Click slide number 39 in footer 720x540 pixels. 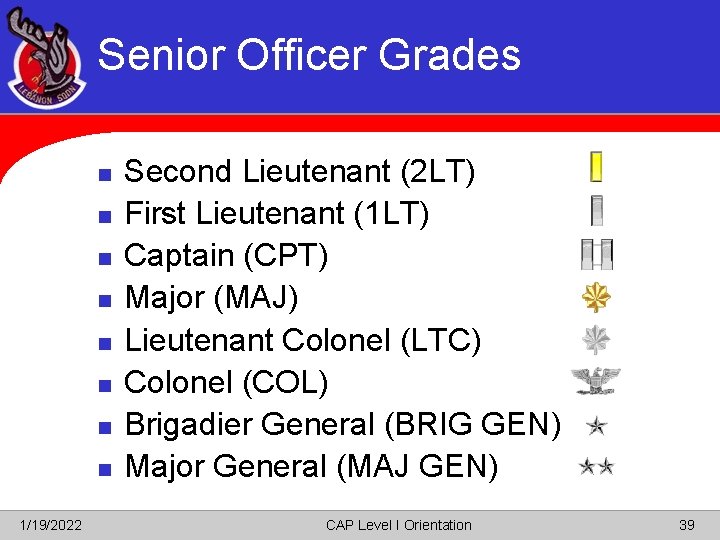tap(686, 525)
